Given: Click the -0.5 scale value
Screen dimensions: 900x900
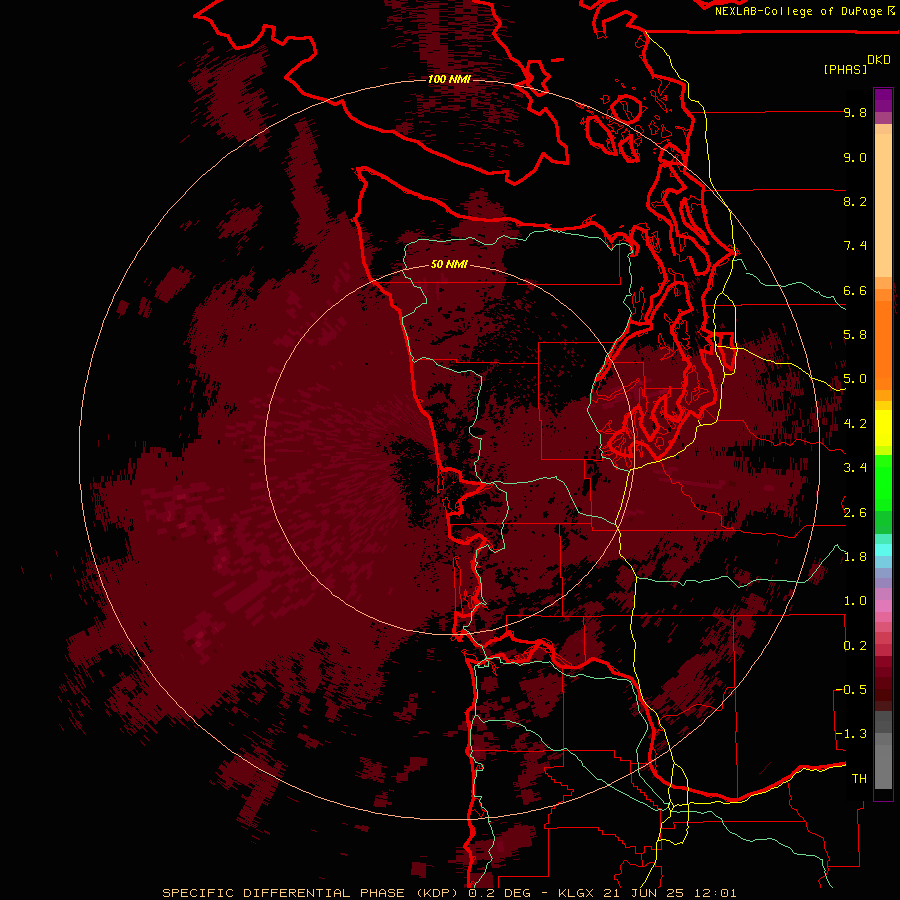Looking at the screenshot, I should 851,690.
